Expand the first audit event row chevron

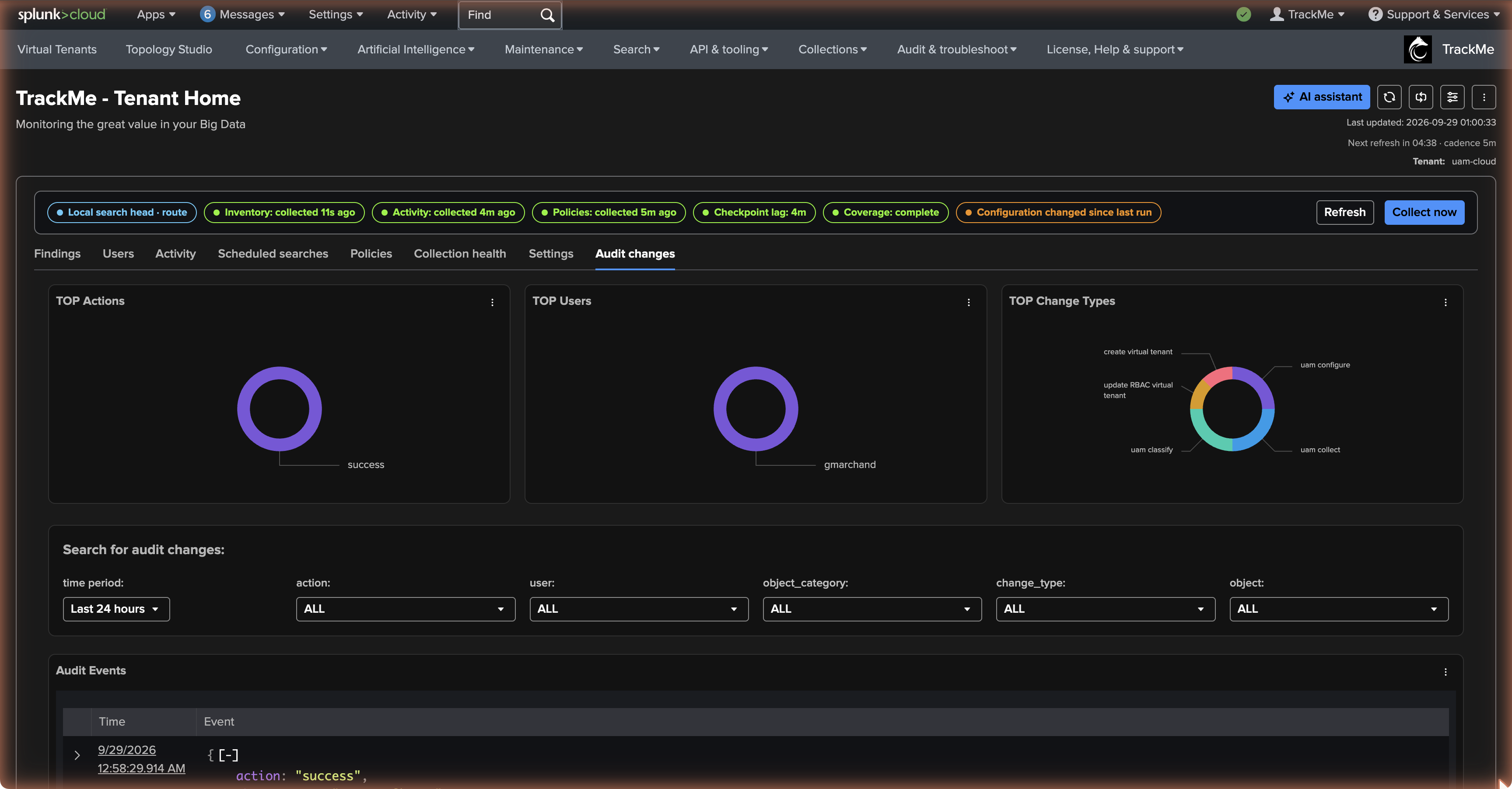(x=77, y=755)
